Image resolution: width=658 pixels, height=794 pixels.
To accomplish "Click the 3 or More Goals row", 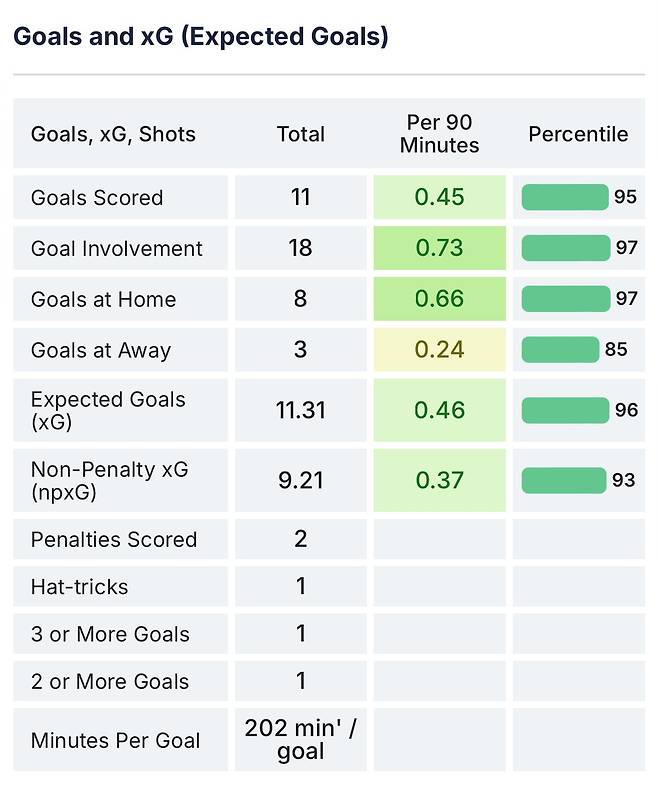I will (x=329, y=633).
